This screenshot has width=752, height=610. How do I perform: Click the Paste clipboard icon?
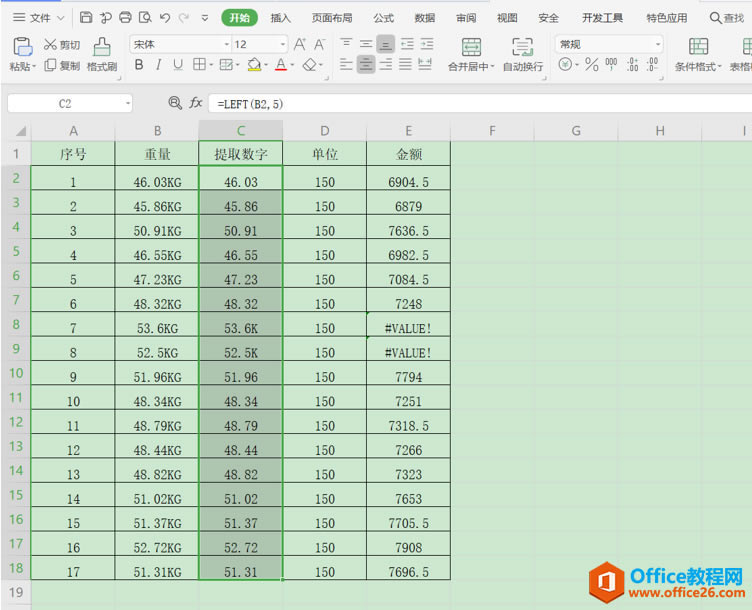22,47
